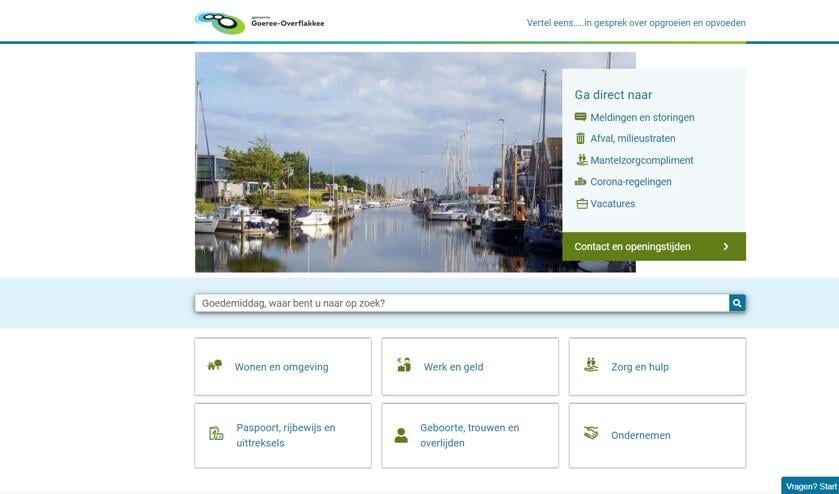
Task: Click the coins icon beside Corona-regelingen
Action: (581, 181)
